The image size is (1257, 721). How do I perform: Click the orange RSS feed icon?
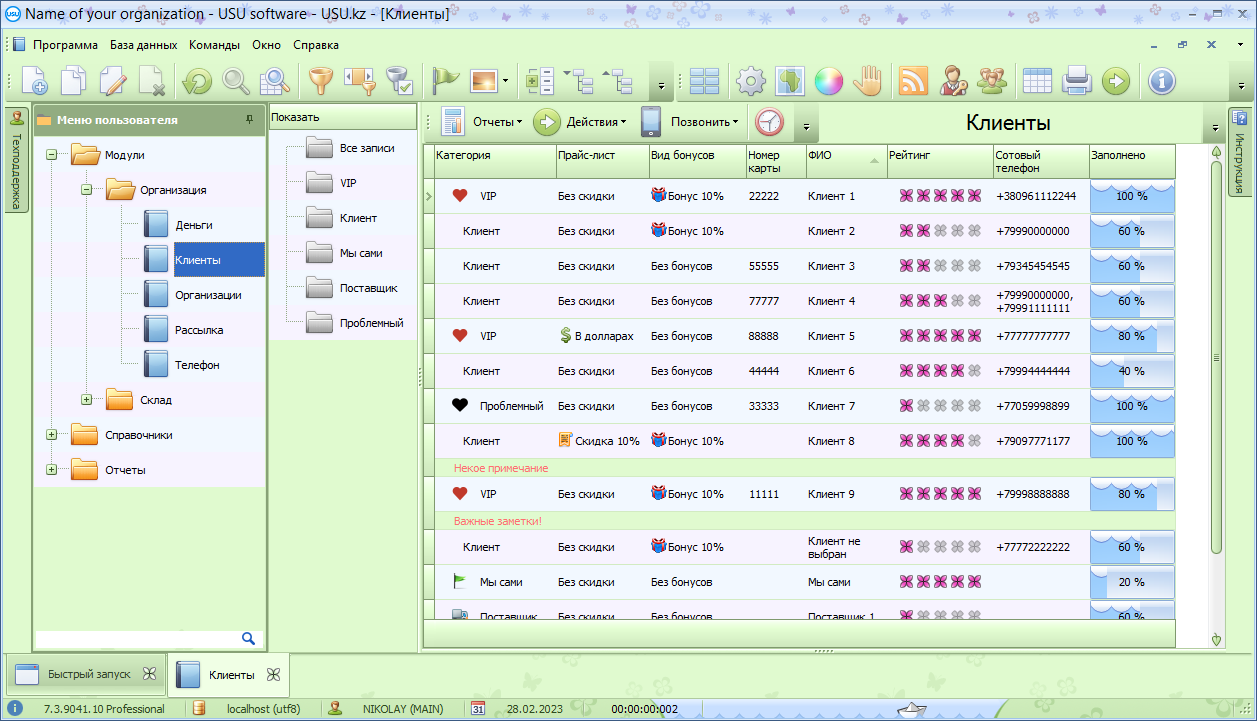click(913, 81)
